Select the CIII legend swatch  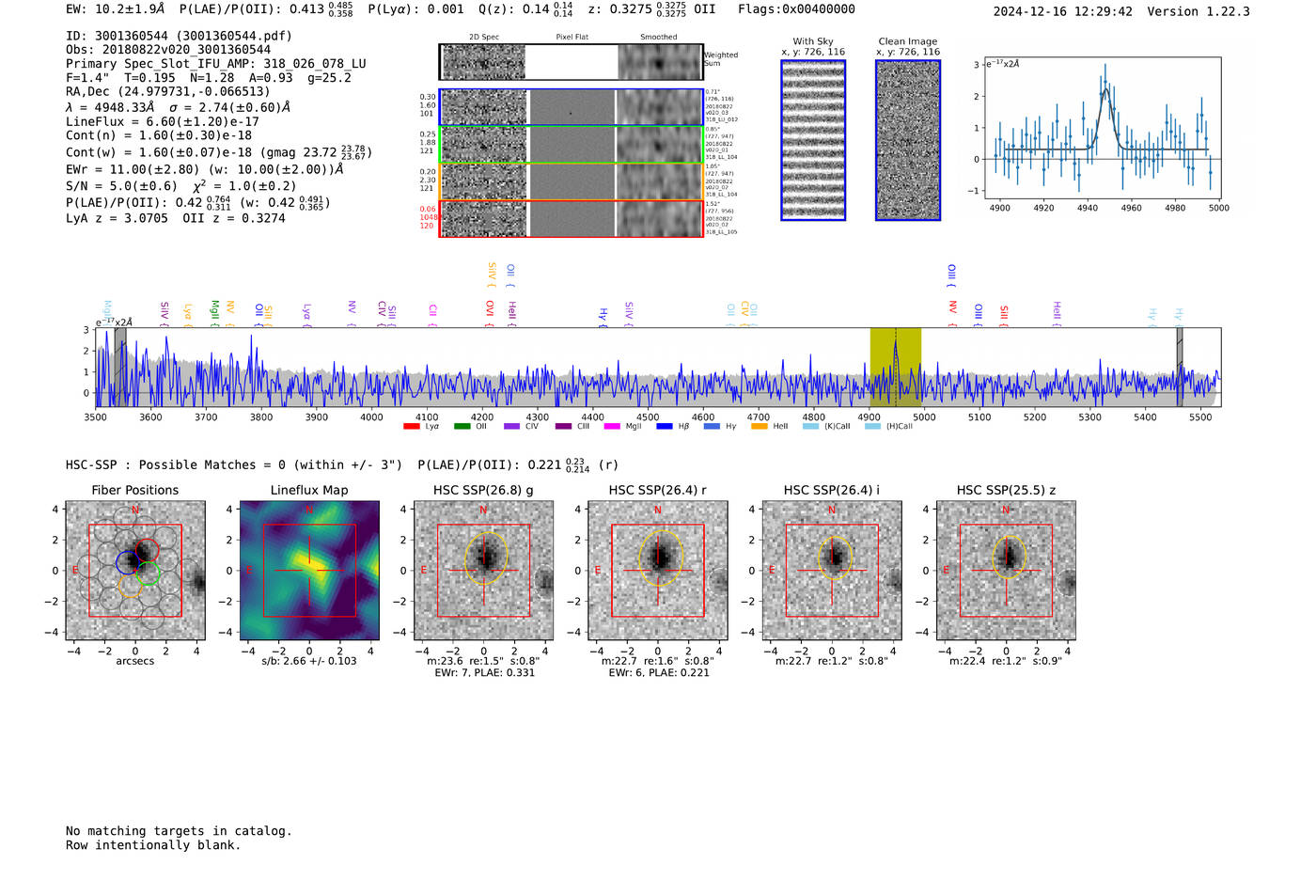(x=563, y=427)
